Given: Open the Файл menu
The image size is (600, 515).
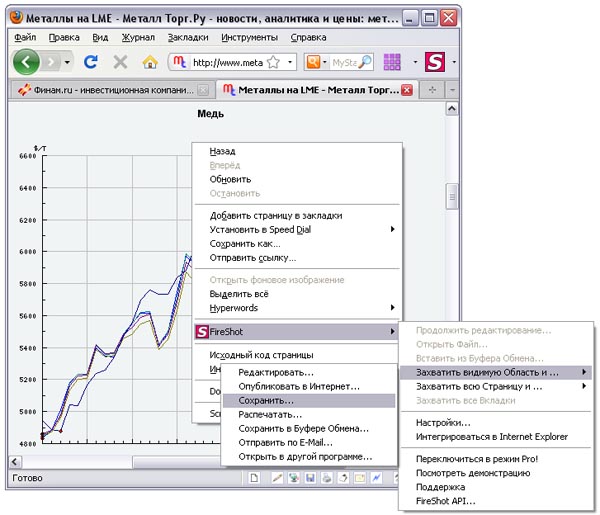Looking at the screenshot, I should tap(25, 37).
